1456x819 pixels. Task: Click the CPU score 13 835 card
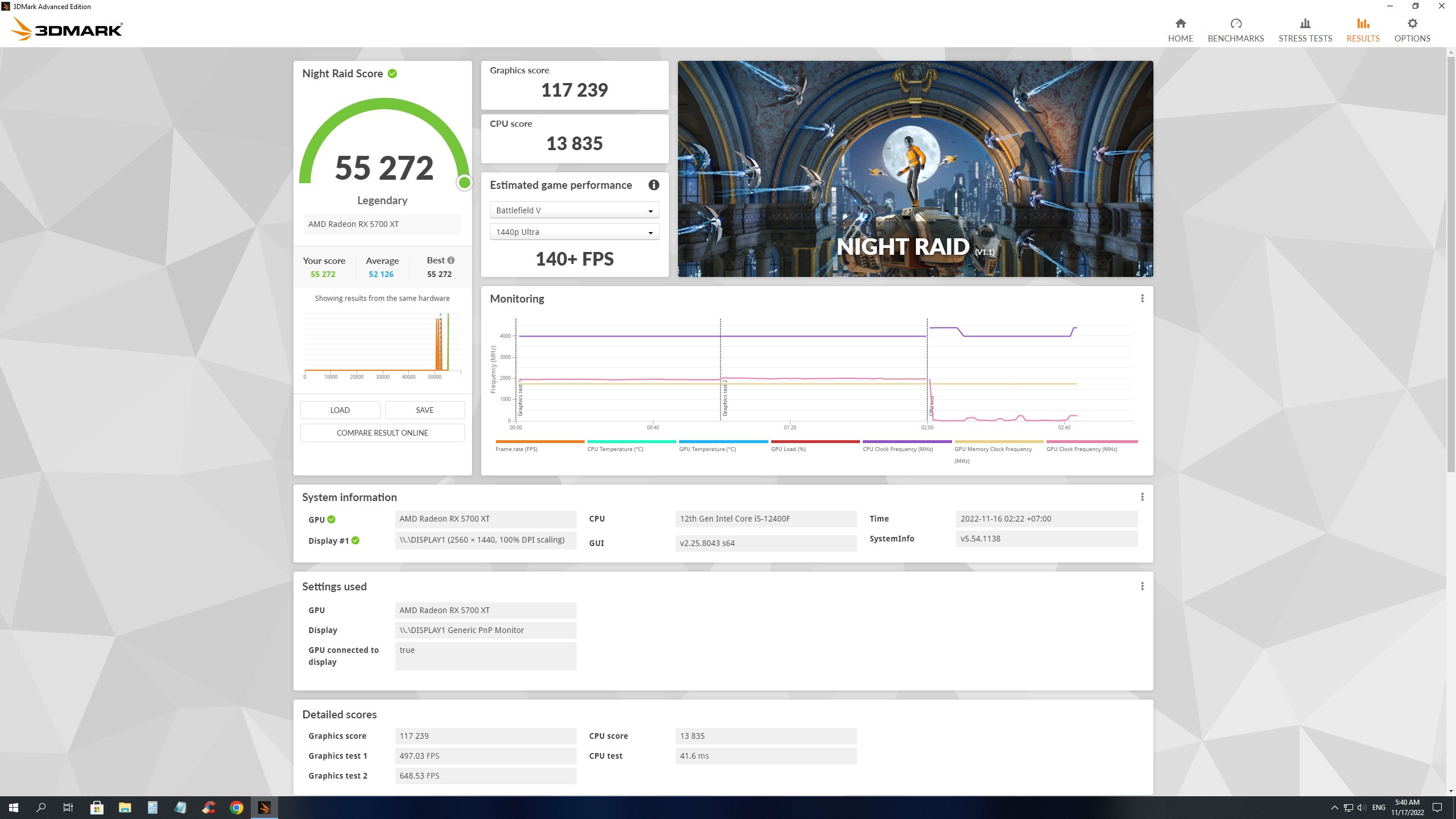click(x=574, y=139)
